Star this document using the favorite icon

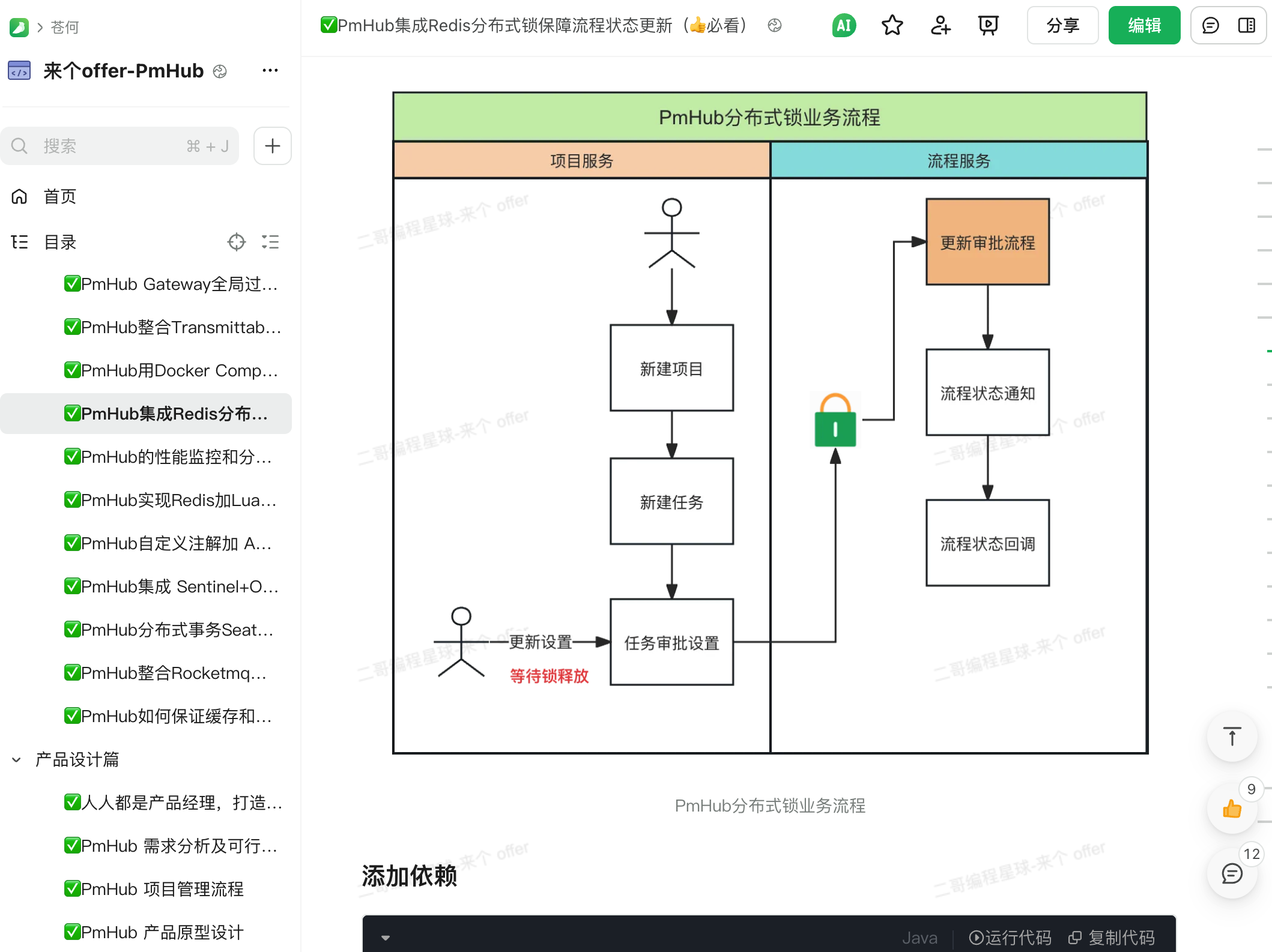[x=892, y=25]
